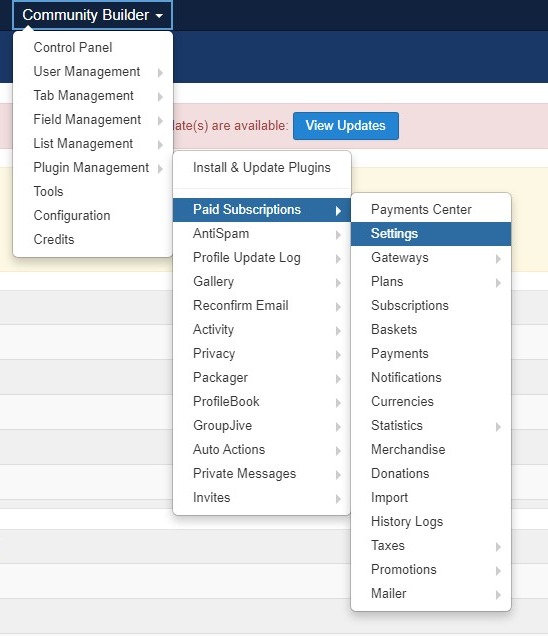Expand the Taxes submenu
Image resolution: width=548 pixels, height=636 pixels.
[x=431, y=545]
